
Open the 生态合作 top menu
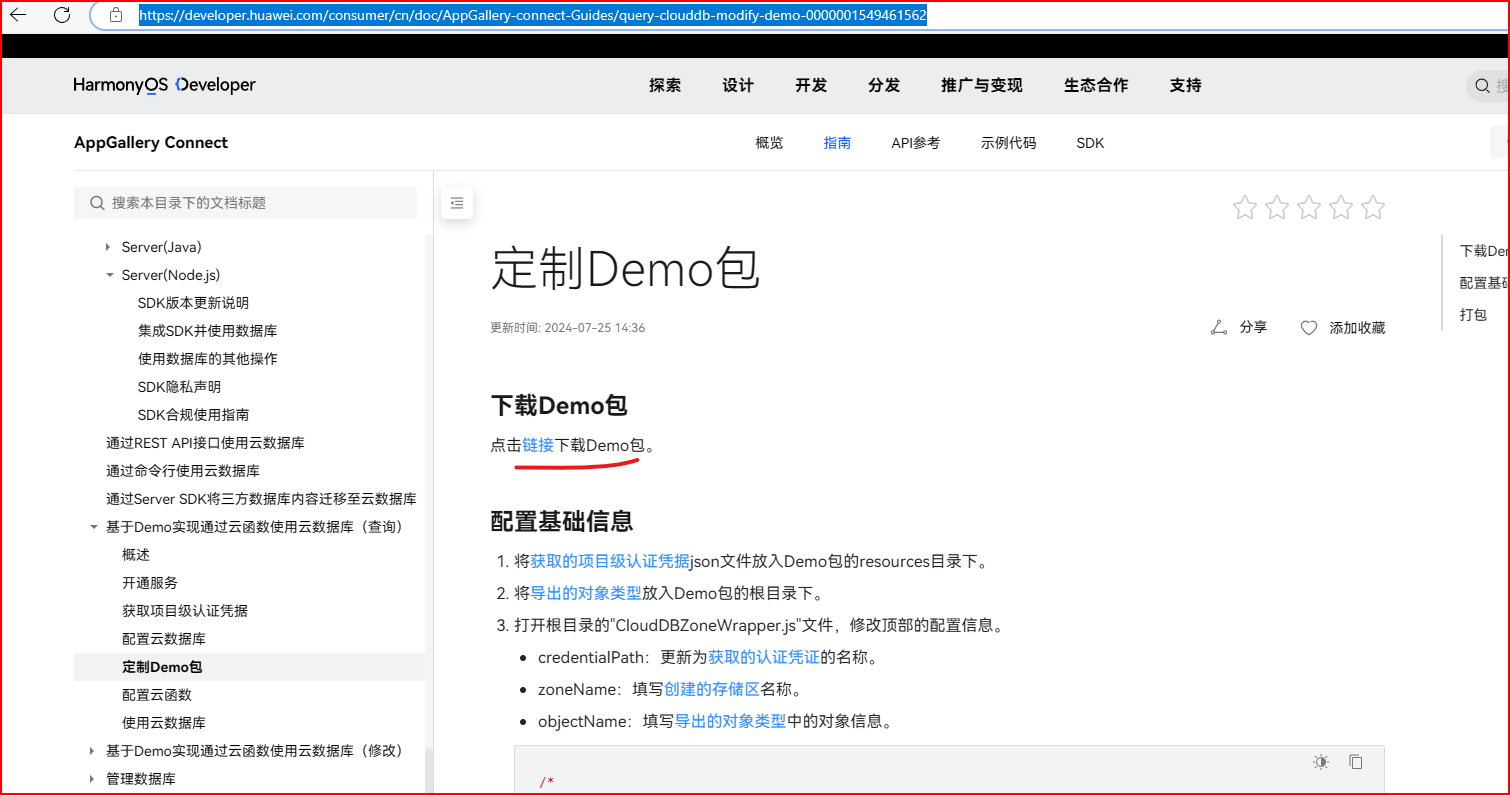pos(1096,86)
